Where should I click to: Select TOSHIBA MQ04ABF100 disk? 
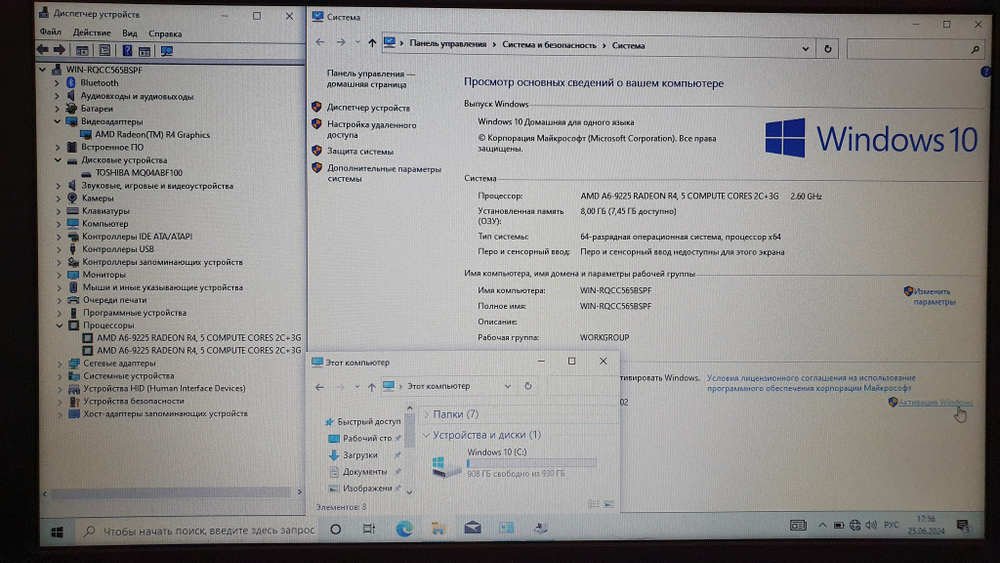click(138, 173)
